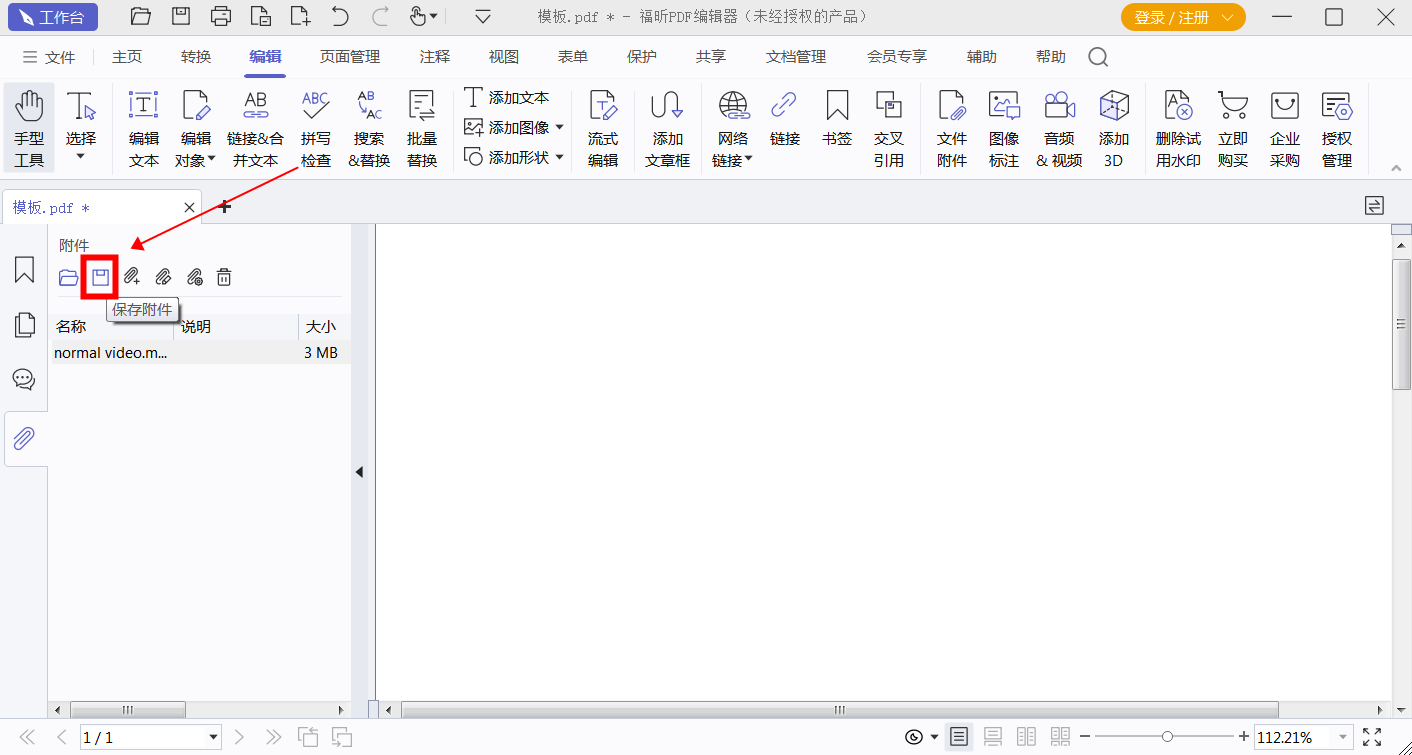This screenshot has height=755, width=1412.
Task: Open the Attachments panel from left sidebar
Action: (24, 438)
